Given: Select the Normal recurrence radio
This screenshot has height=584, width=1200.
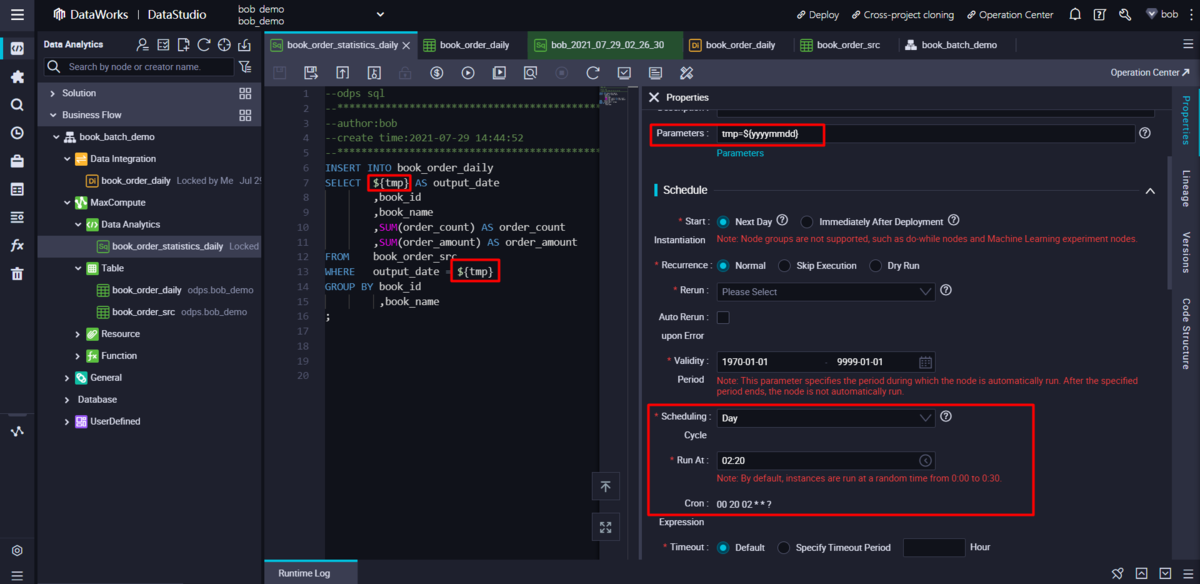Looking at the screenshot, I should coord(723,266).
